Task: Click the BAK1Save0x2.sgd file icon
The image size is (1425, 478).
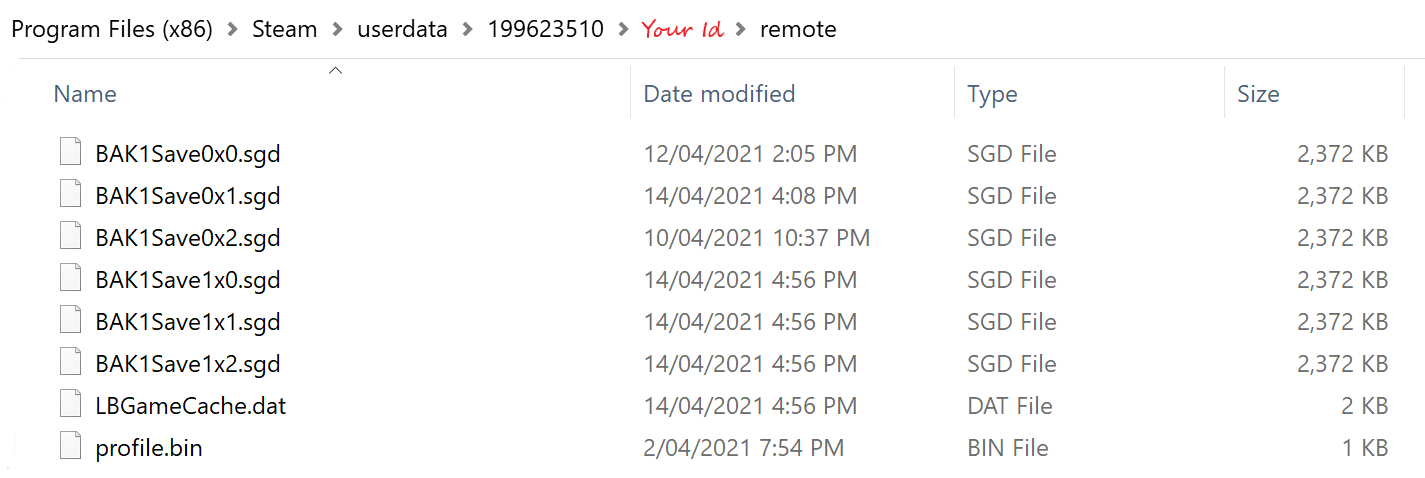Action: [x=70, y=238]
